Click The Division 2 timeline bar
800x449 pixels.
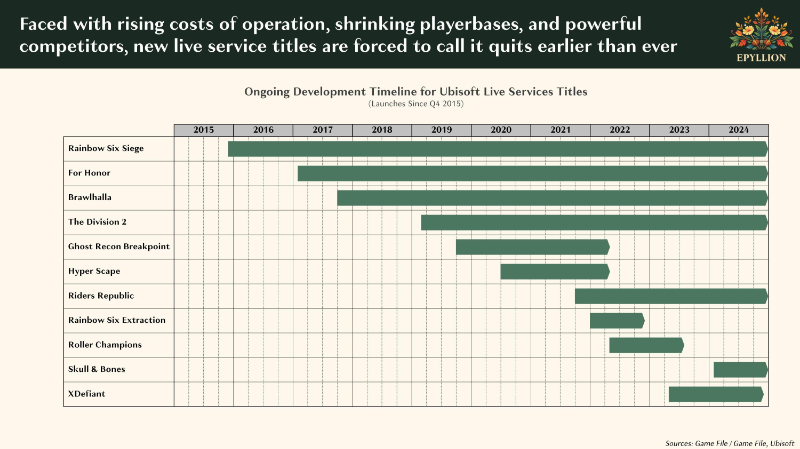[x=594, y=222]
